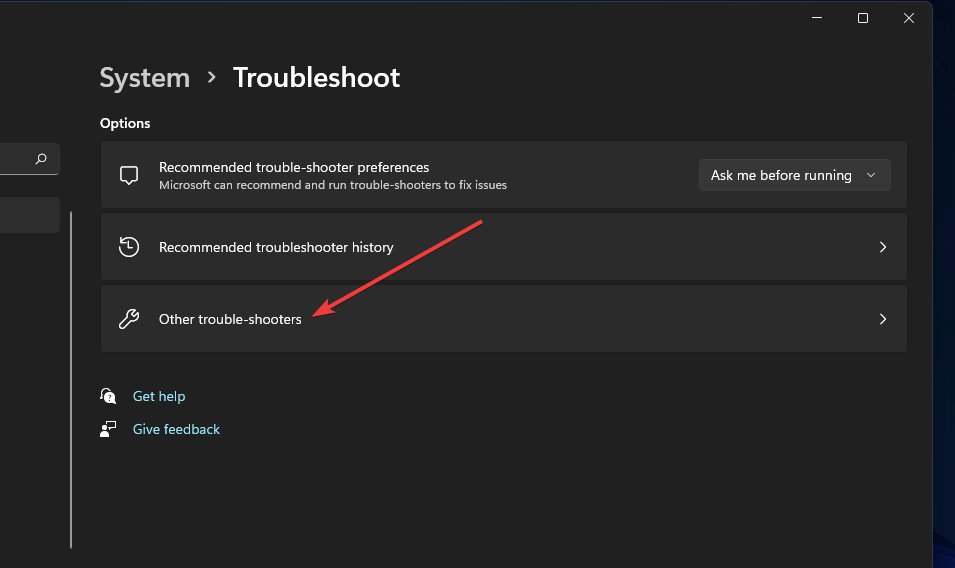Click the wrench icon beside Other trouble-shooters

pos(128,319)
